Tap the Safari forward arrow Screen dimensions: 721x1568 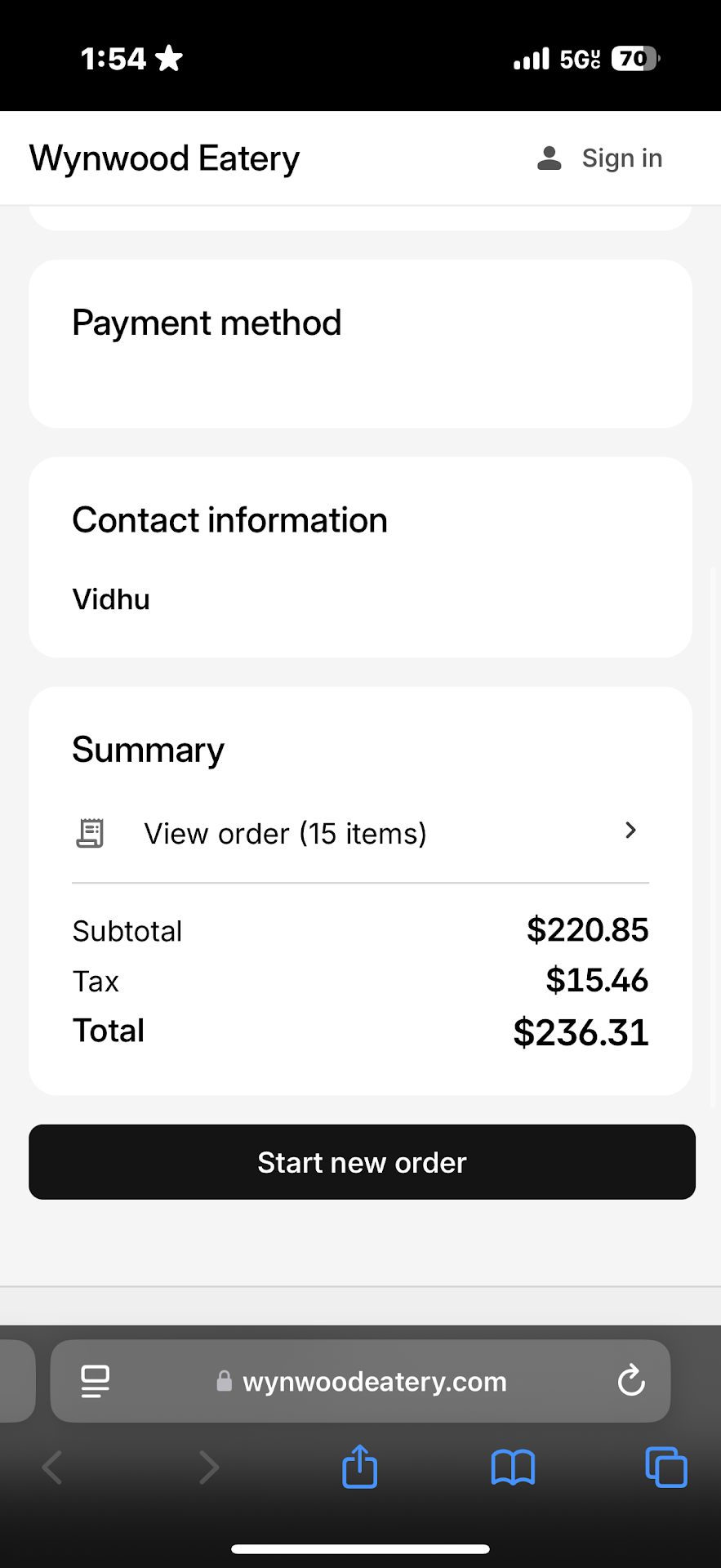(x=209, y=1468)
